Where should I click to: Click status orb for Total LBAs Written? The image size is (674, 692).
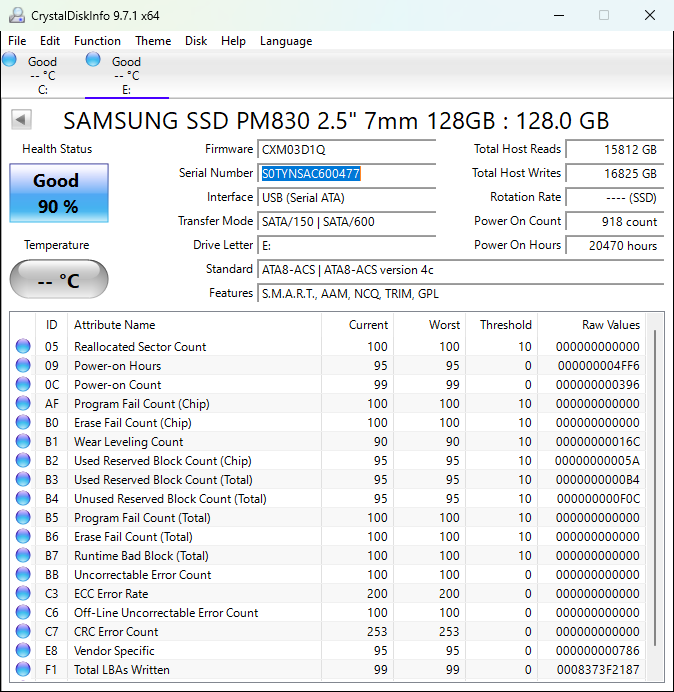coord(23,669)
